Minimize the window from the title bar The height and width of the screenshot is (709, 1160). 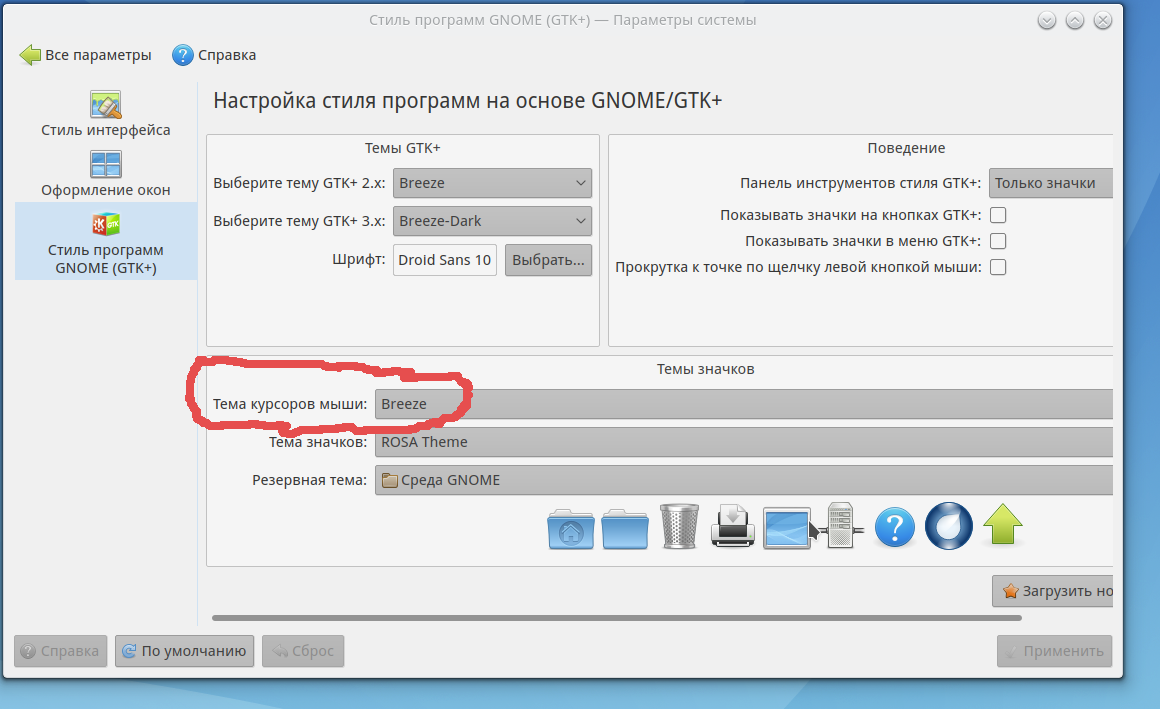1047,21
